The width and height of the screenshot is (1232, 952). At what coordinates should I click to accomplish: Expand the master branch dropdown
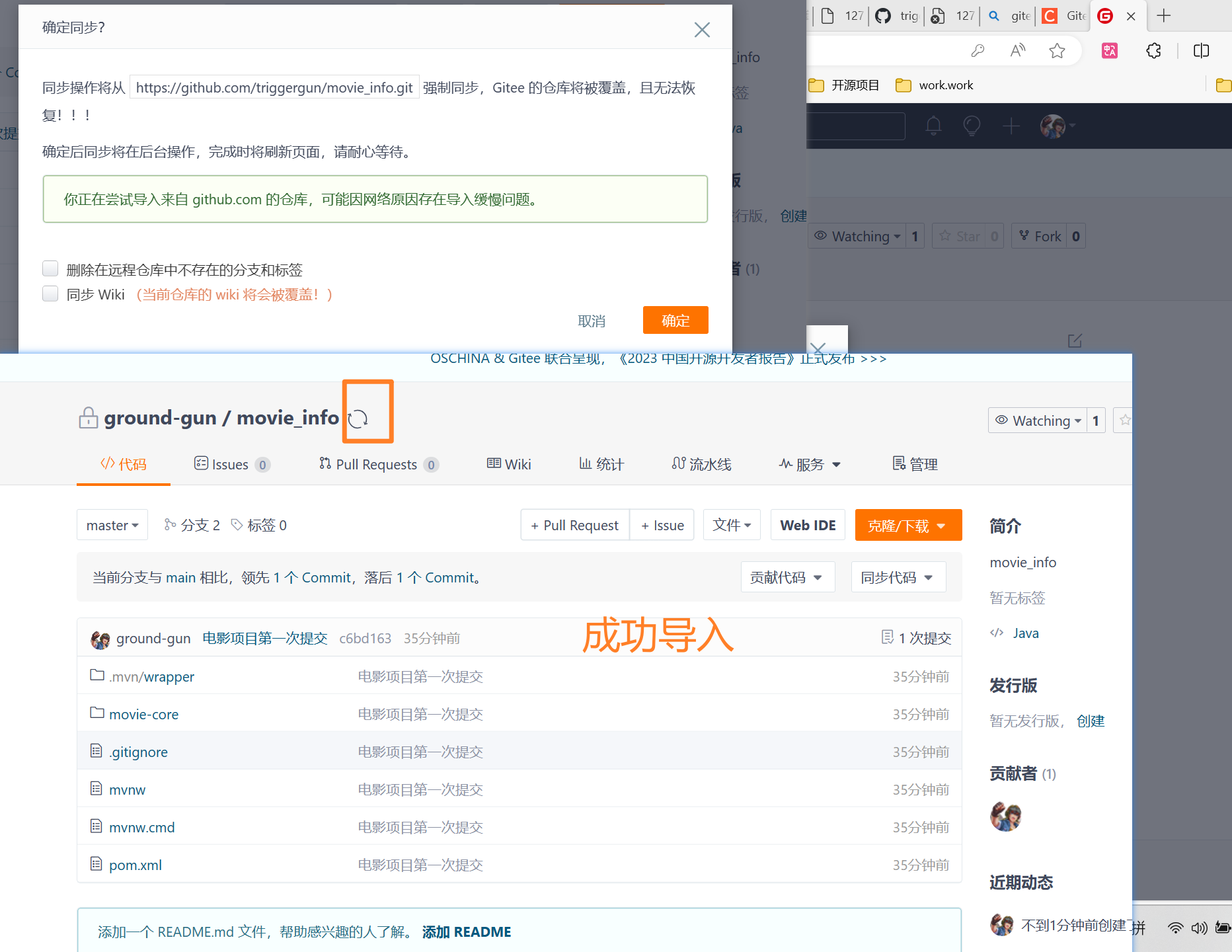click(112, 525)
